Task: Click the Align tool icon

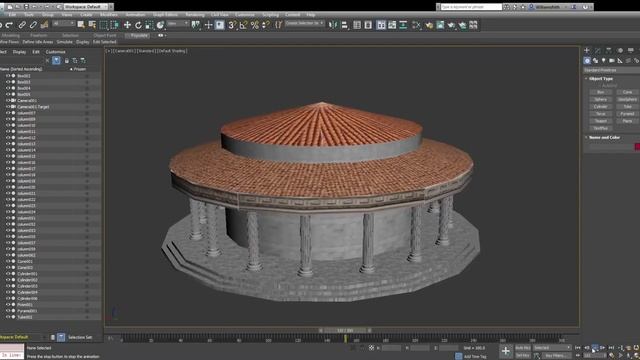Action: (x=344, y=25)
